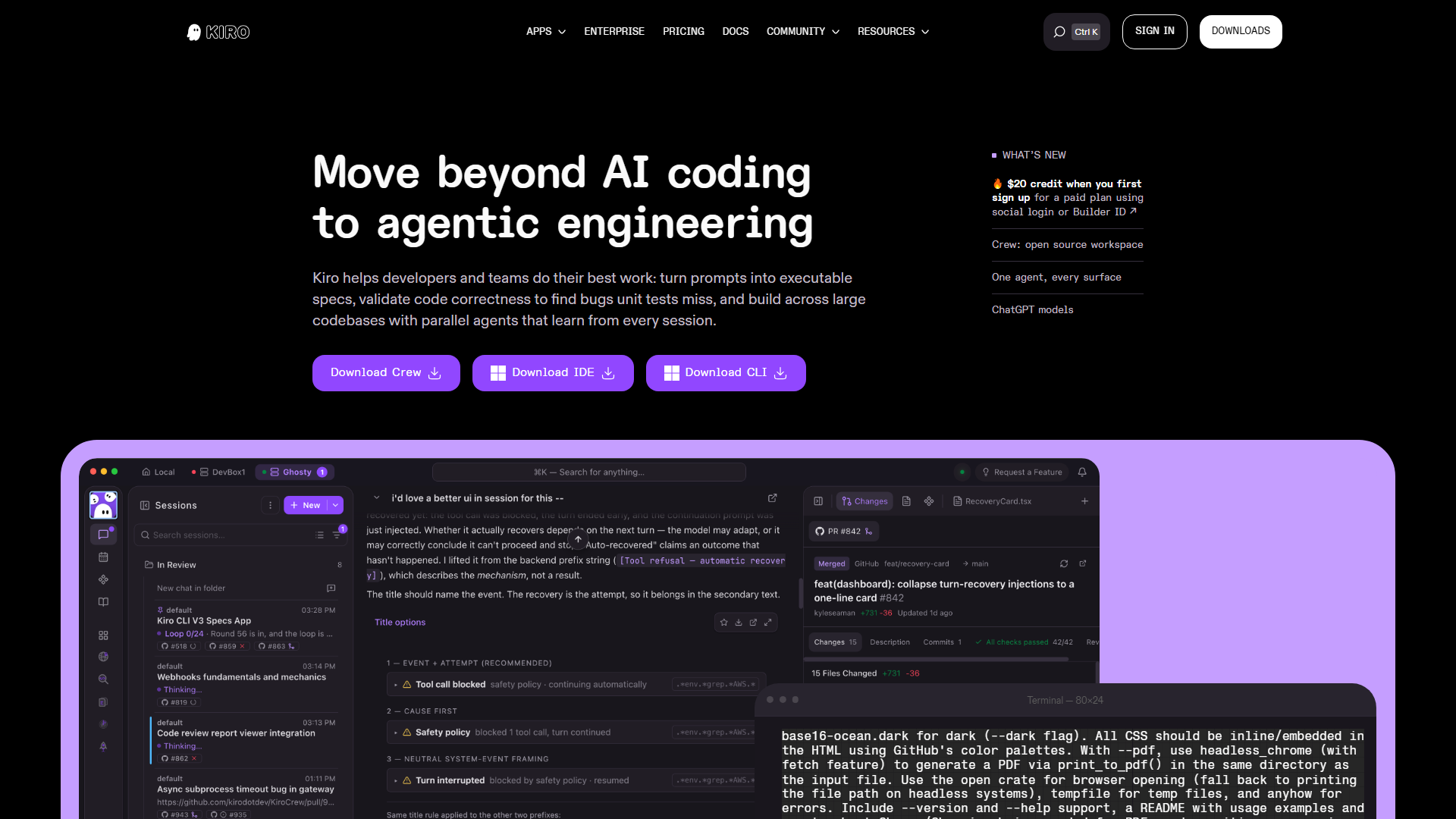The image size is (1456, 819).
Task: Click the DOWNLOADS button
Action: click(1241, 32)
